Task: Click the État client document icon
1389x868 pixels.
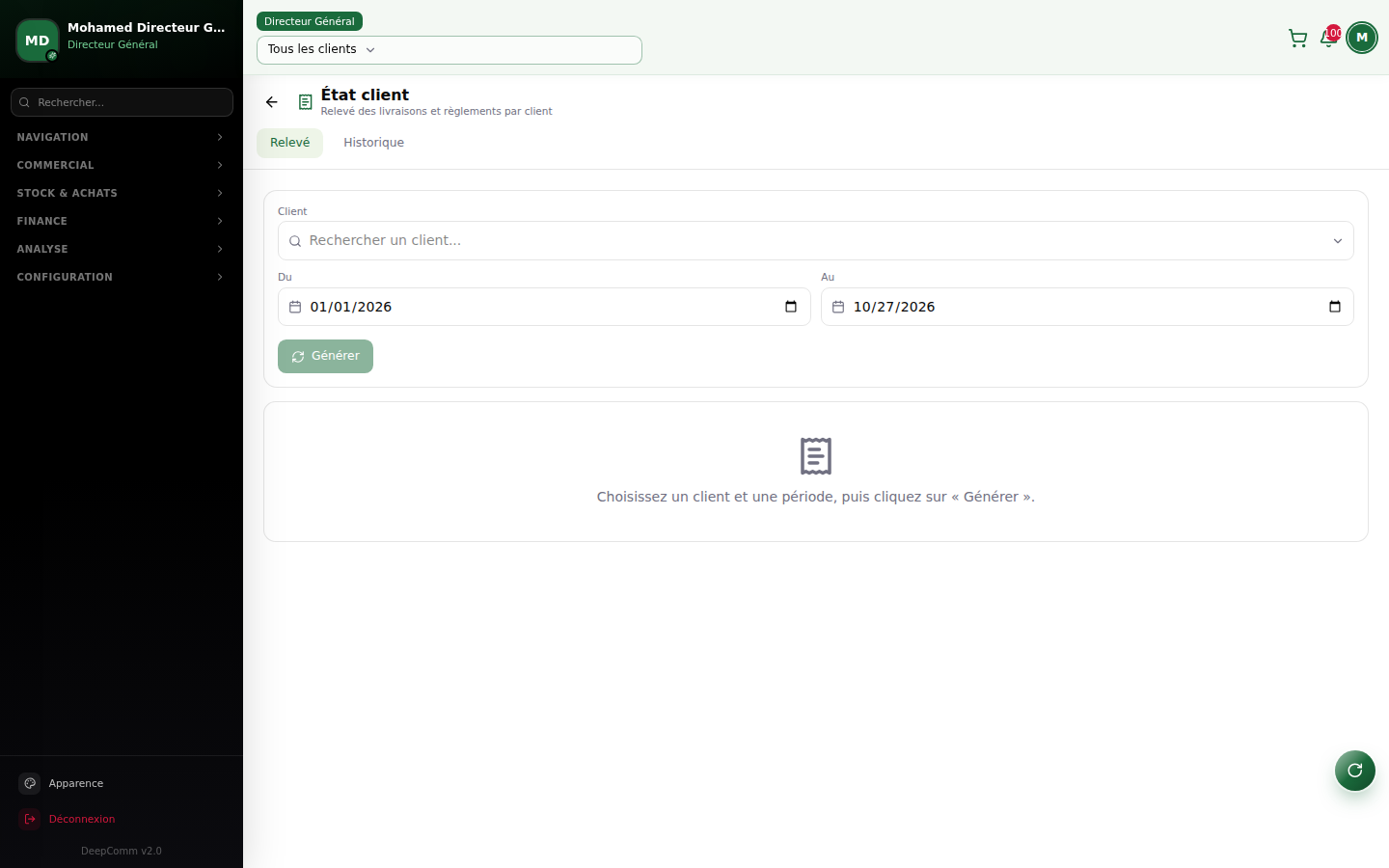Action: 306,102
